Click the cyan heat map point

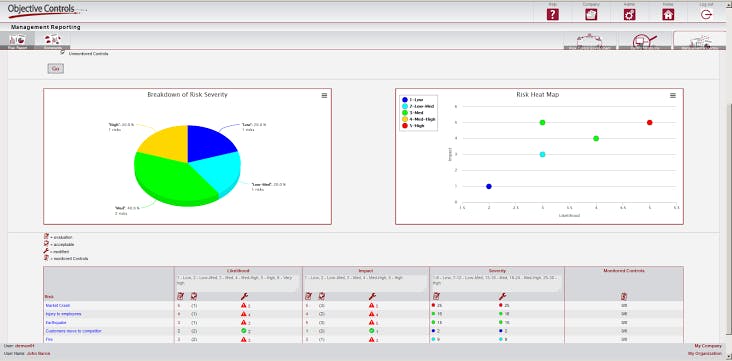point(542,154)
